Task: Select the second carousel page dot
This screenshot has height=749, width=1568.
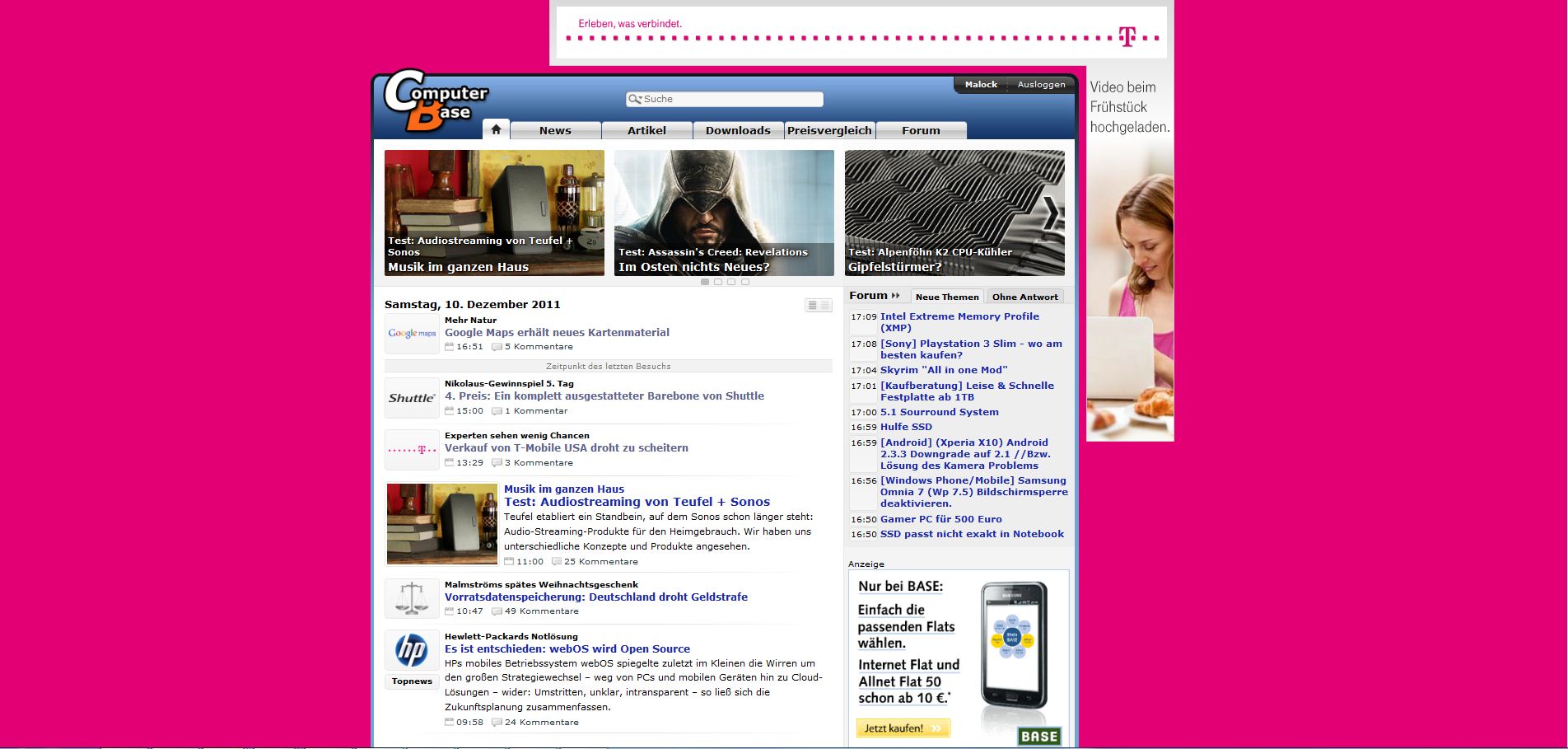Action: (x=718, y=282)
